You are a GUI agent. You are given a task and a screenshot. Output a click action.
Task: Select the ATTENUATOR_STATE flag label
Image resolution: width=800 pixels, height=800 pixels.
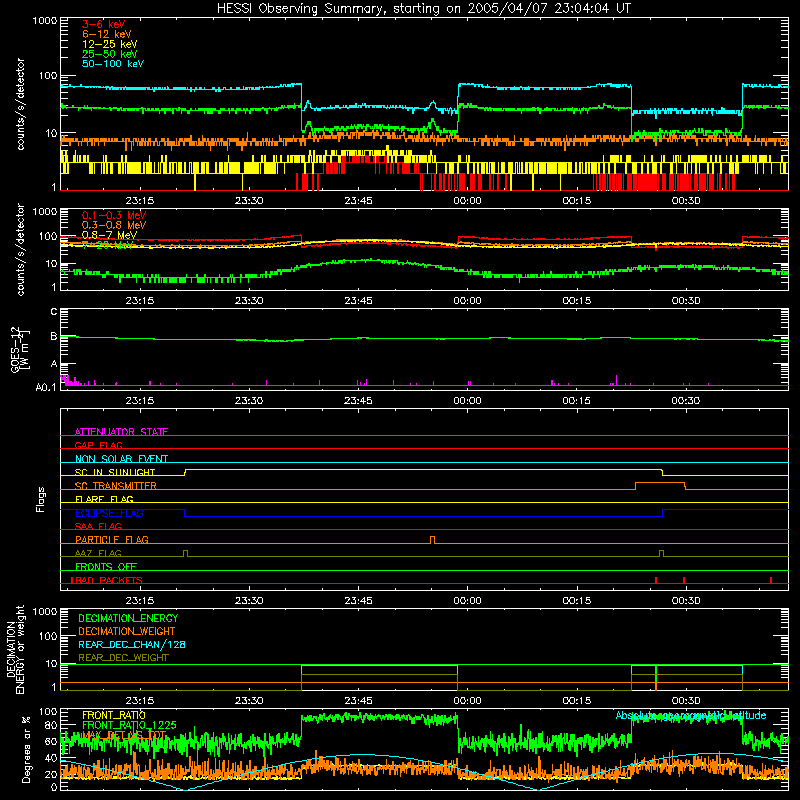coord(121,432)
